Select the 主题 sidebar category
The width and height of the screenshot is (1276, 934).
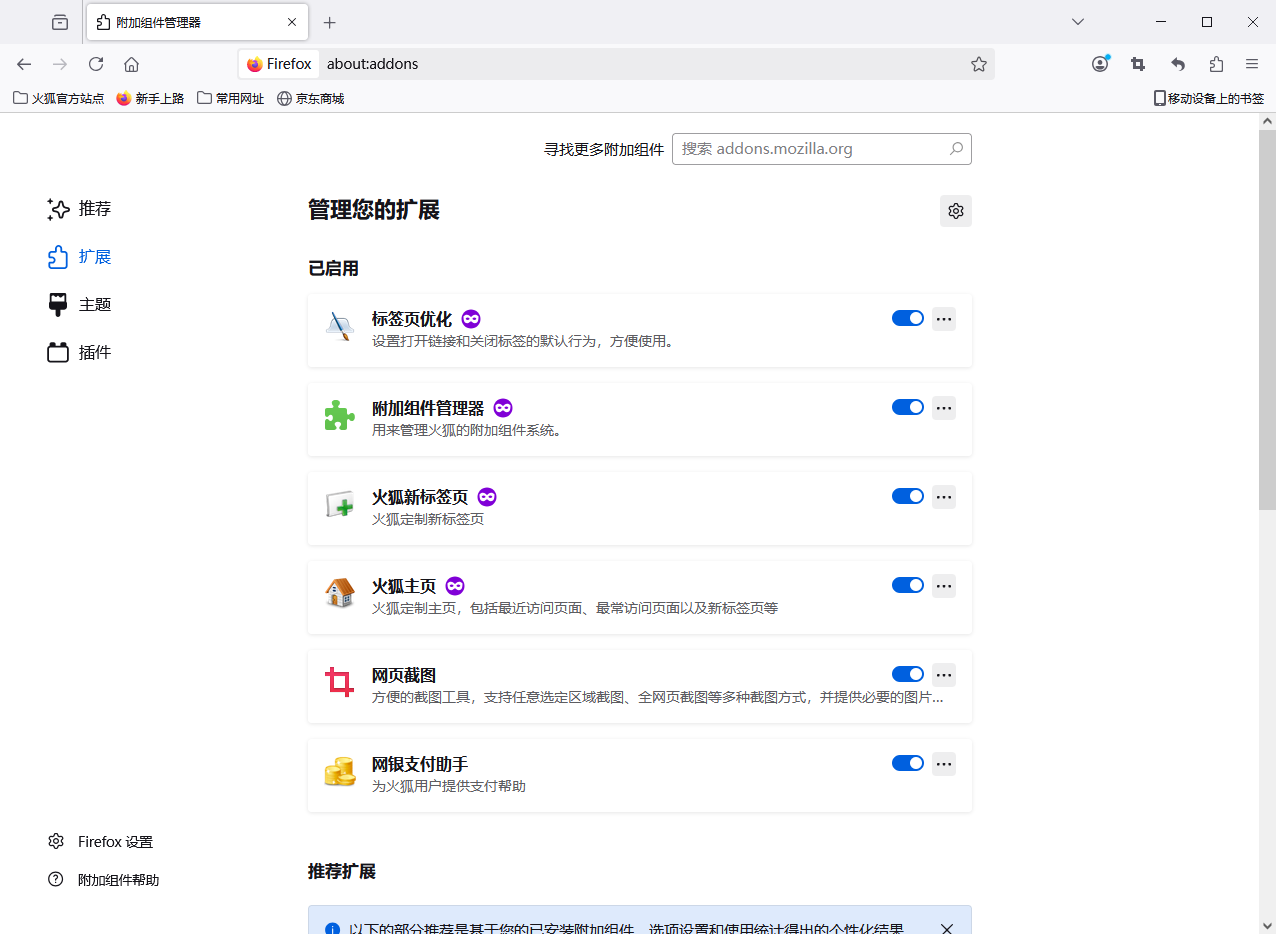pyautogui.click(x=79, y=305)
